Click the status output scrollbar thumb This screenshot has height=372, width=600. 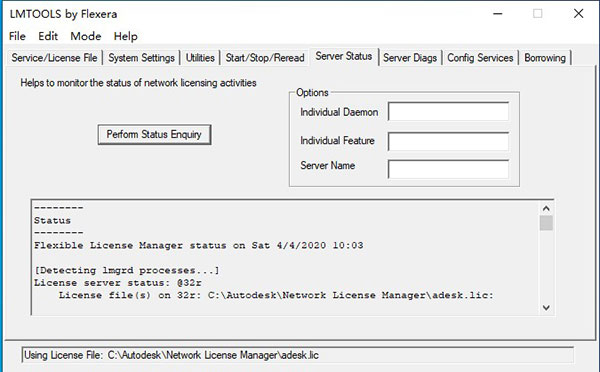[546, 223]
